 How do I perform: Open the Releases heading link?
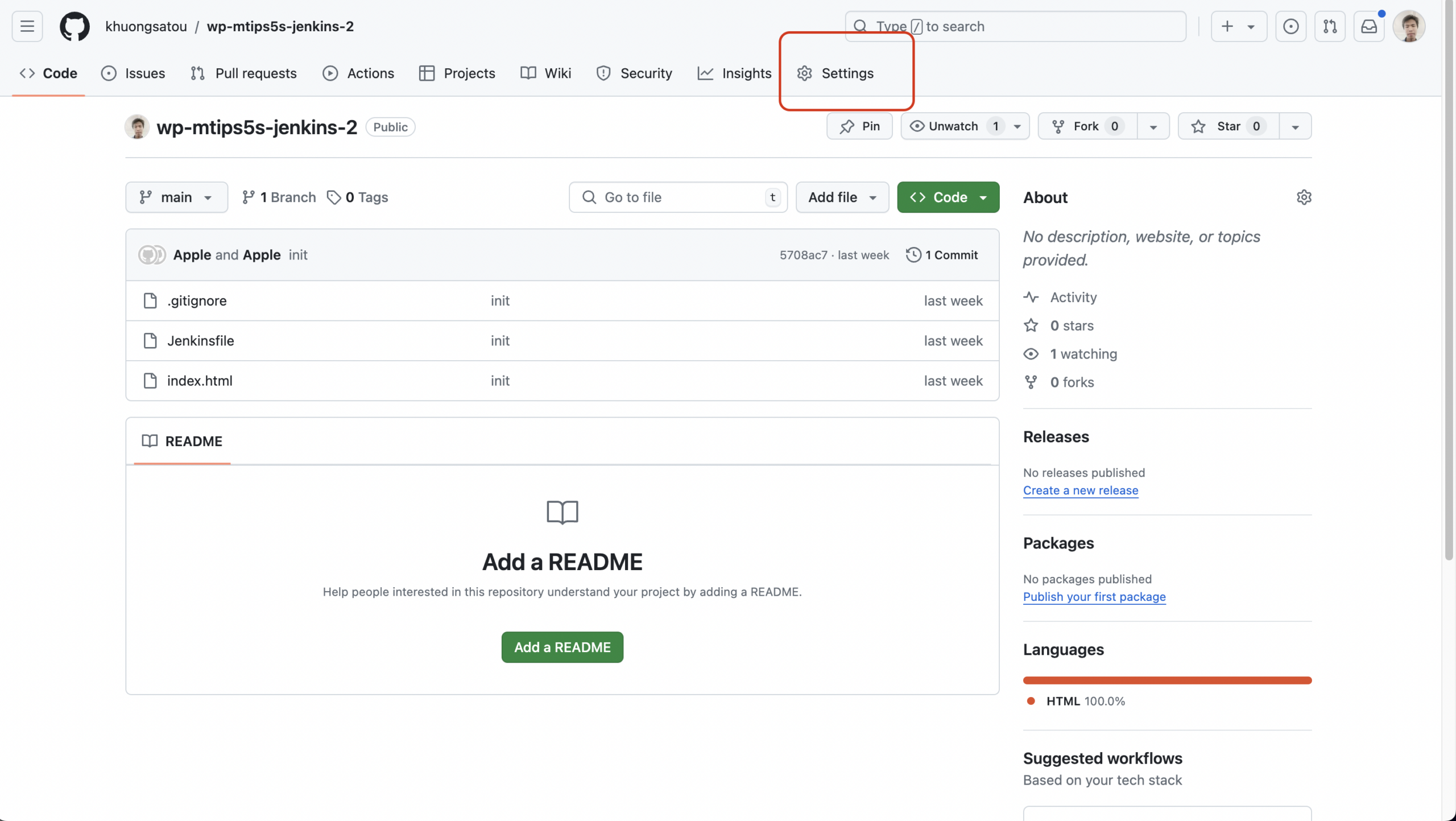(1056, 436)
